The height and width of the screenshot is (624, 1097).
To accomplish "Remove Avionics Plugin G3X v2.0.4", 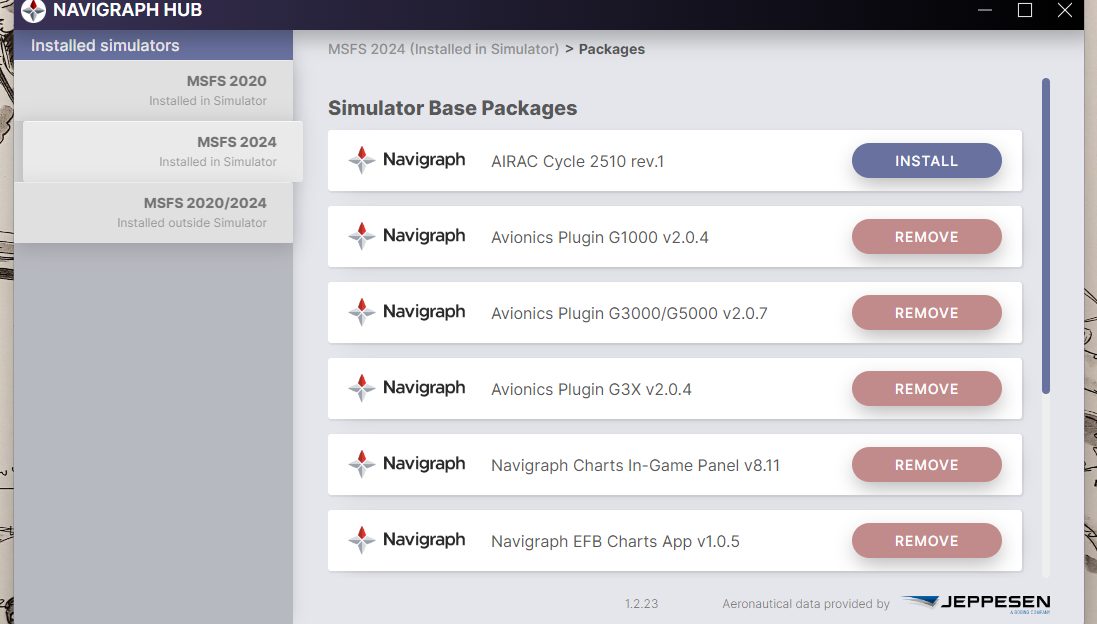I will click(926, 389).
